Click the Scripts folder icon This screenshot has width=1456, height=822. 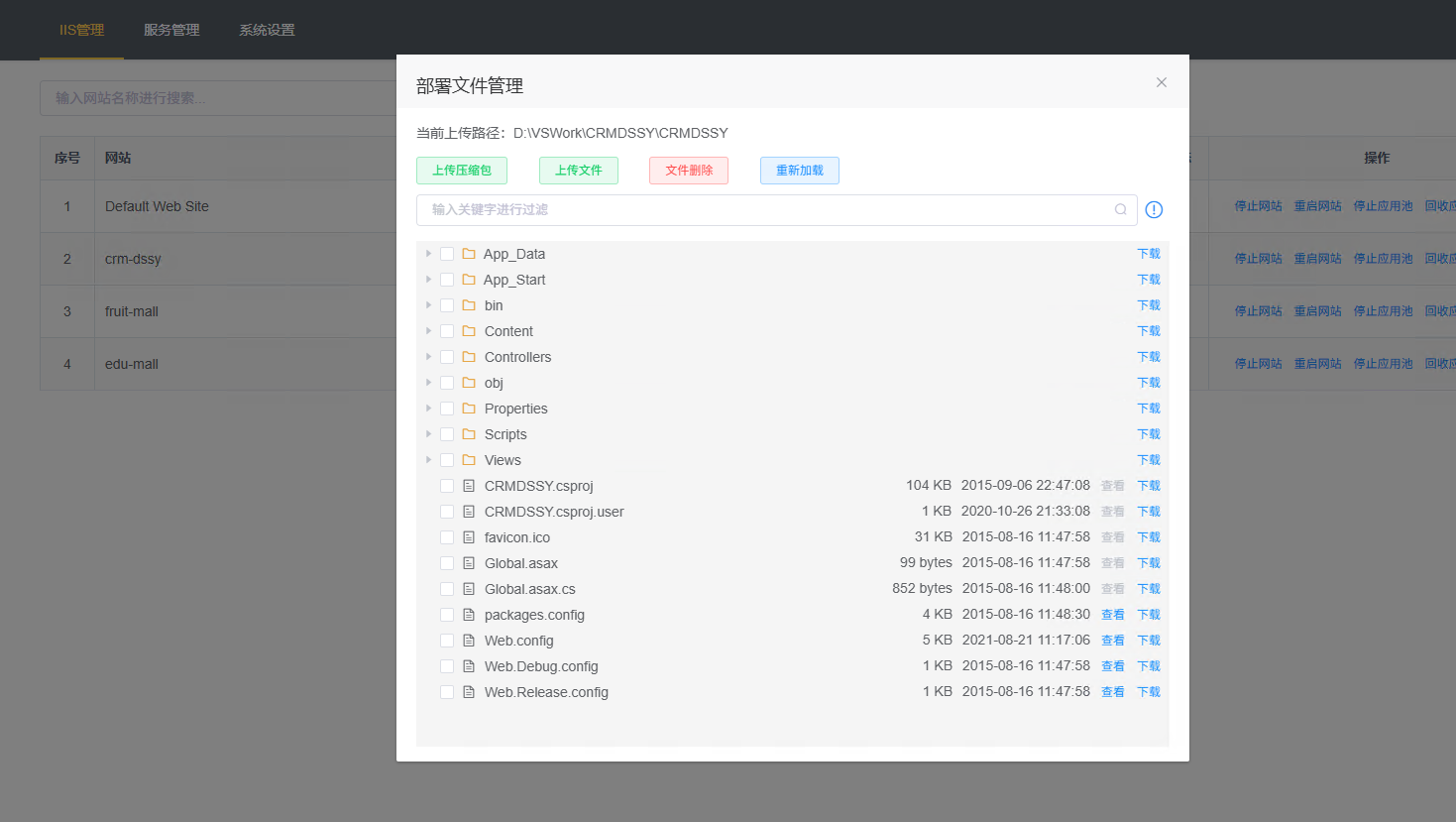[469, 434]
